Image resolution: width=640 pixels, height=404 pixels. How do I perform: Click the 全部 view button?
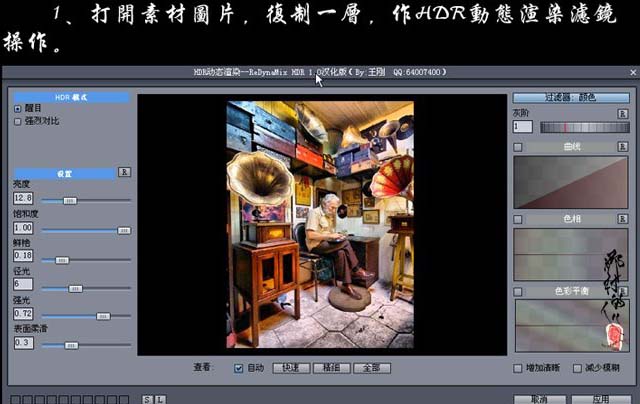pos(371,368)
